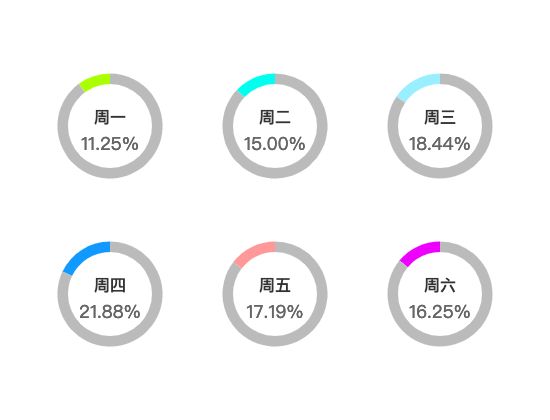The height and width of the screenshot is (420, 550).
Task: Select the 周六 label text
Action: [440, 285]
